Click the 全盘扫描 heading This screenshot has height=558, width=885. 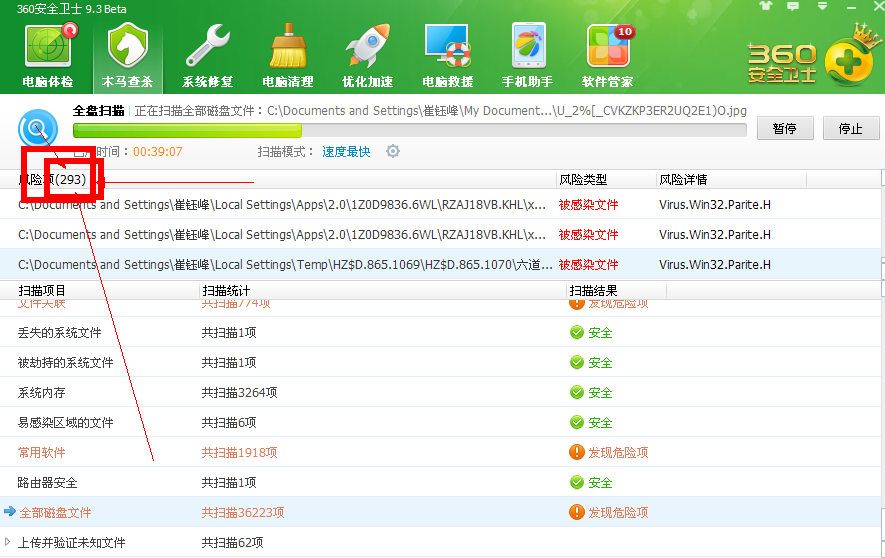coord(98,111)
